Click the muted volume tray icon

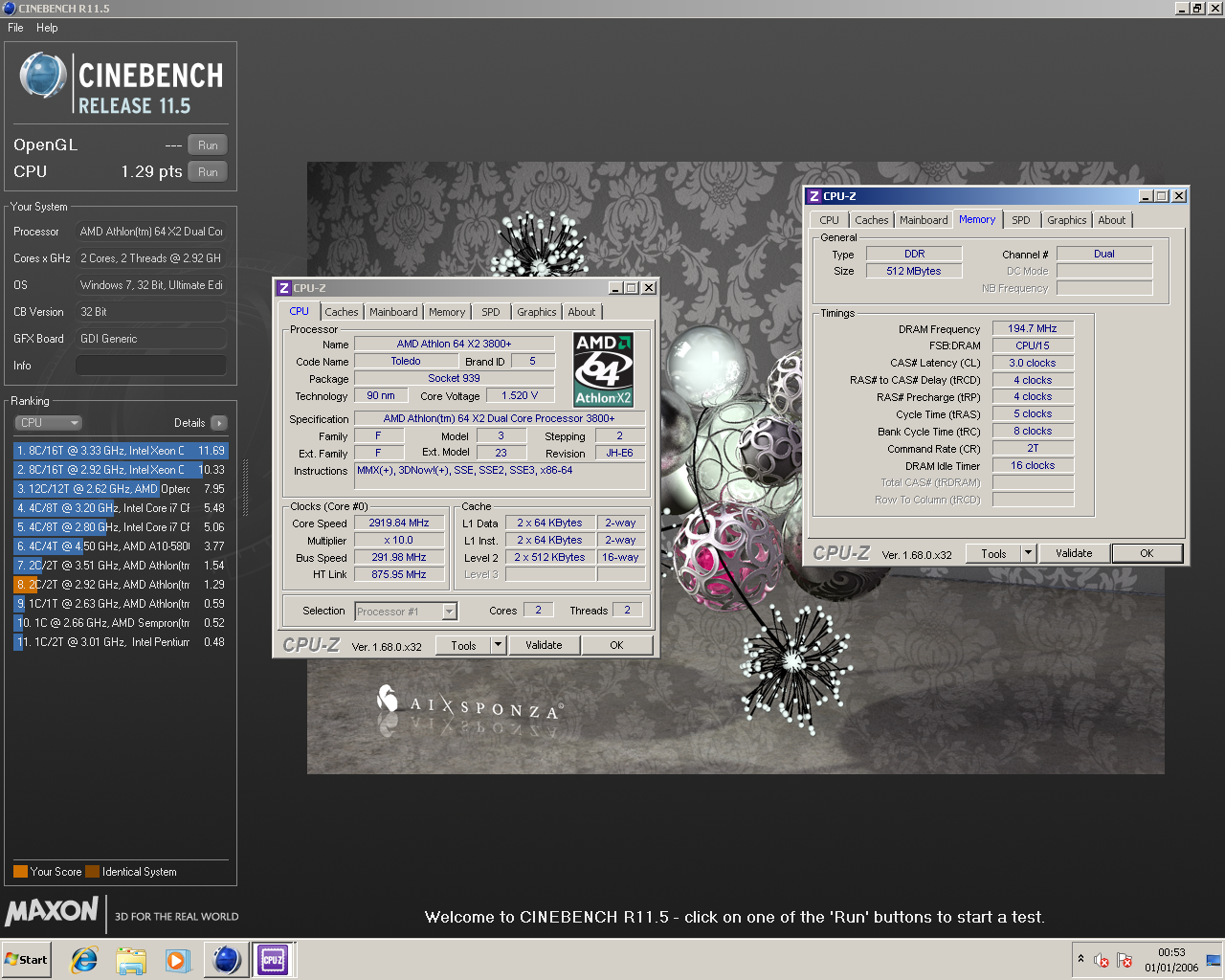click(x=1102, y=960)
